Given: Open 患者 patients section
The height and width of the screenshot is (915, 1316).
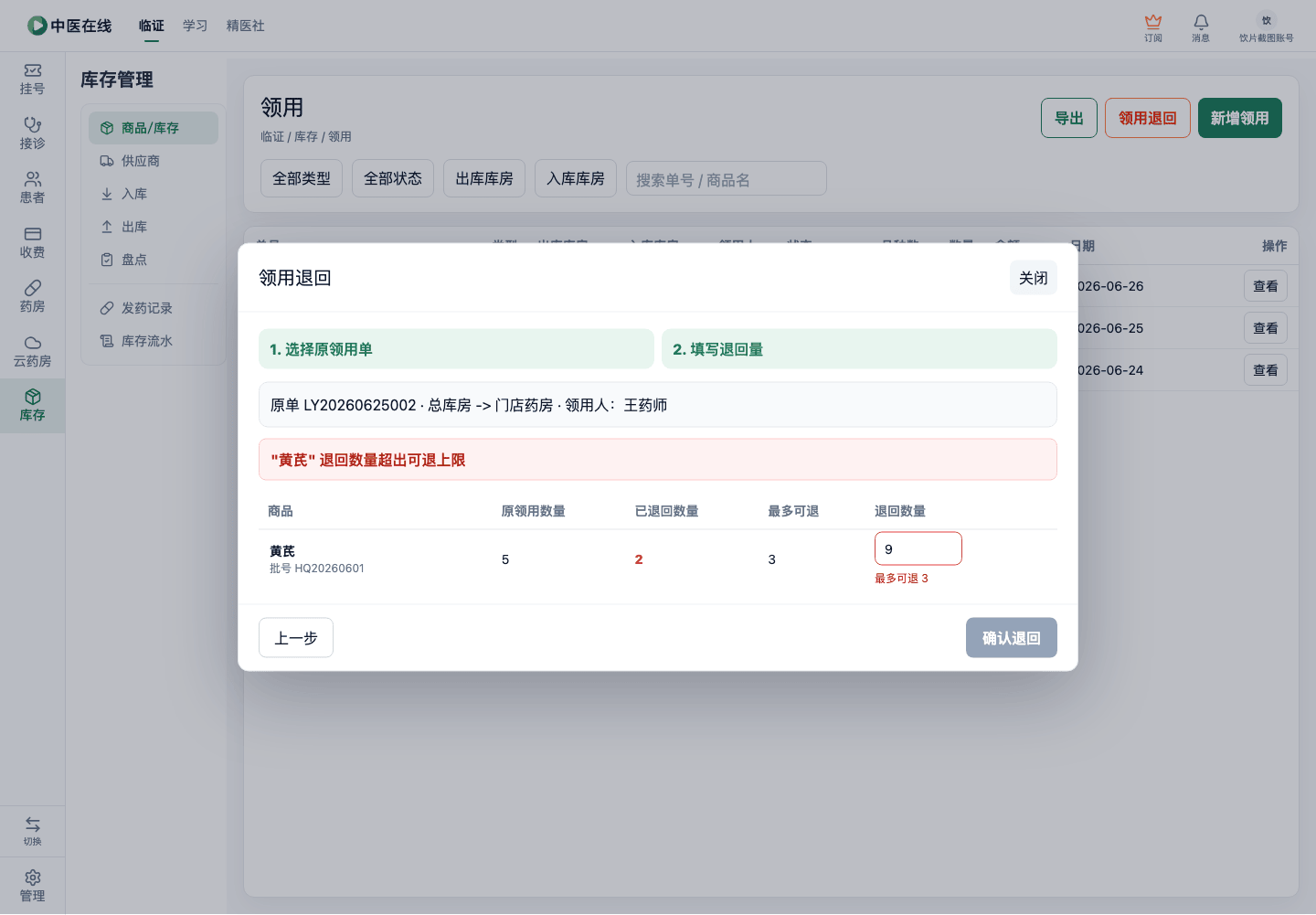Looking at the screenshot, I should point(33,188).
